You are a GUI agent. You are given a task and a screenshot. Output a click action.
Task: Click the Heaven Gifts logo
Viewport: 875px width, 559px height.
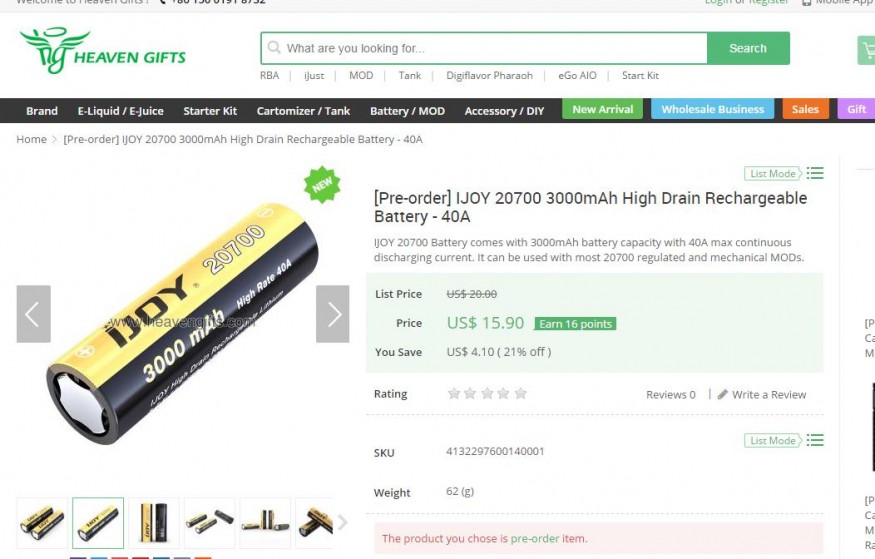(103, 50)
